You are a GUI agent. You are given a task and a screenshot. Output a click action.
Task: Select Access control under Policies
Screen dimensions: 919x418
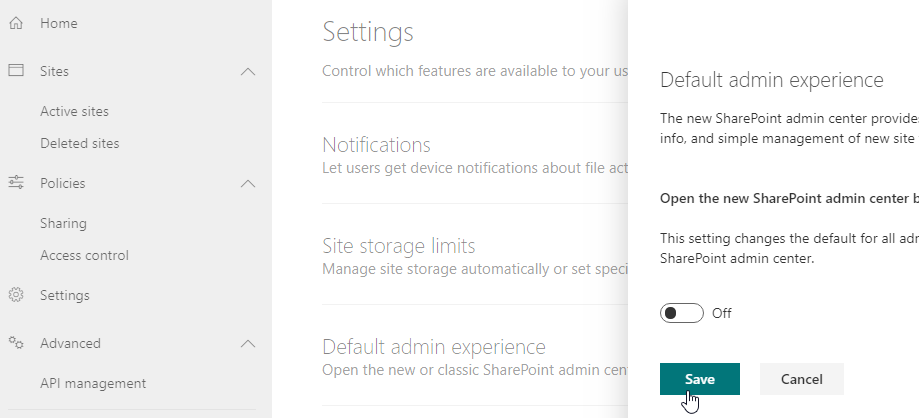[84, 255]
